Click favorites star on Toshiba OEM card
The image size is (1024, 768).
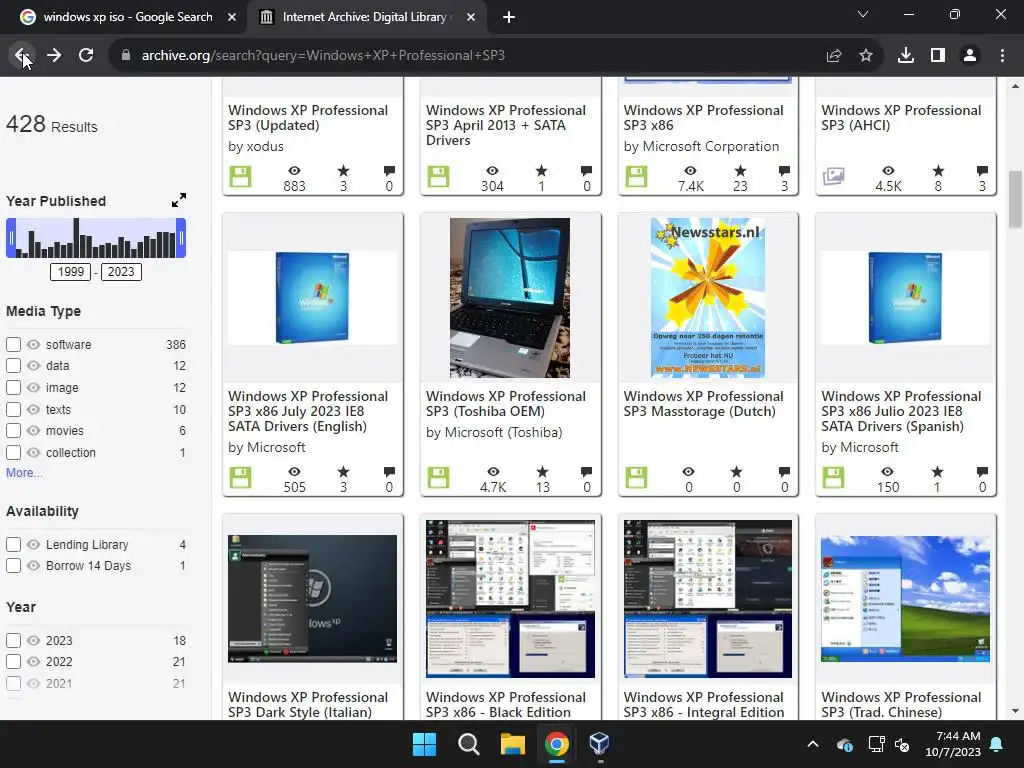pos(542,472)
